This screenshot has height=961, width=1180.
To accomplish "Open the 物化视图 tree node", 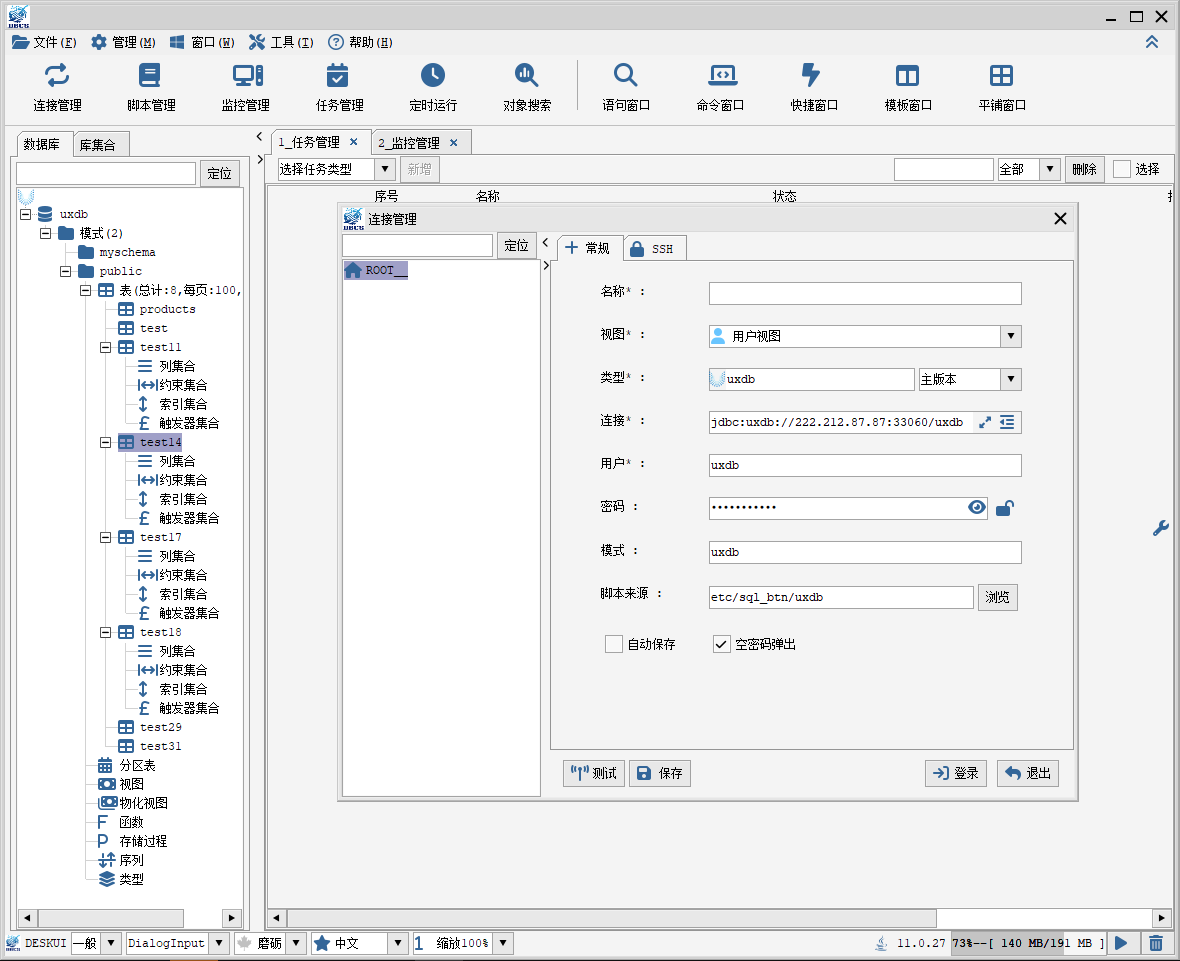I will click(133, 803).
